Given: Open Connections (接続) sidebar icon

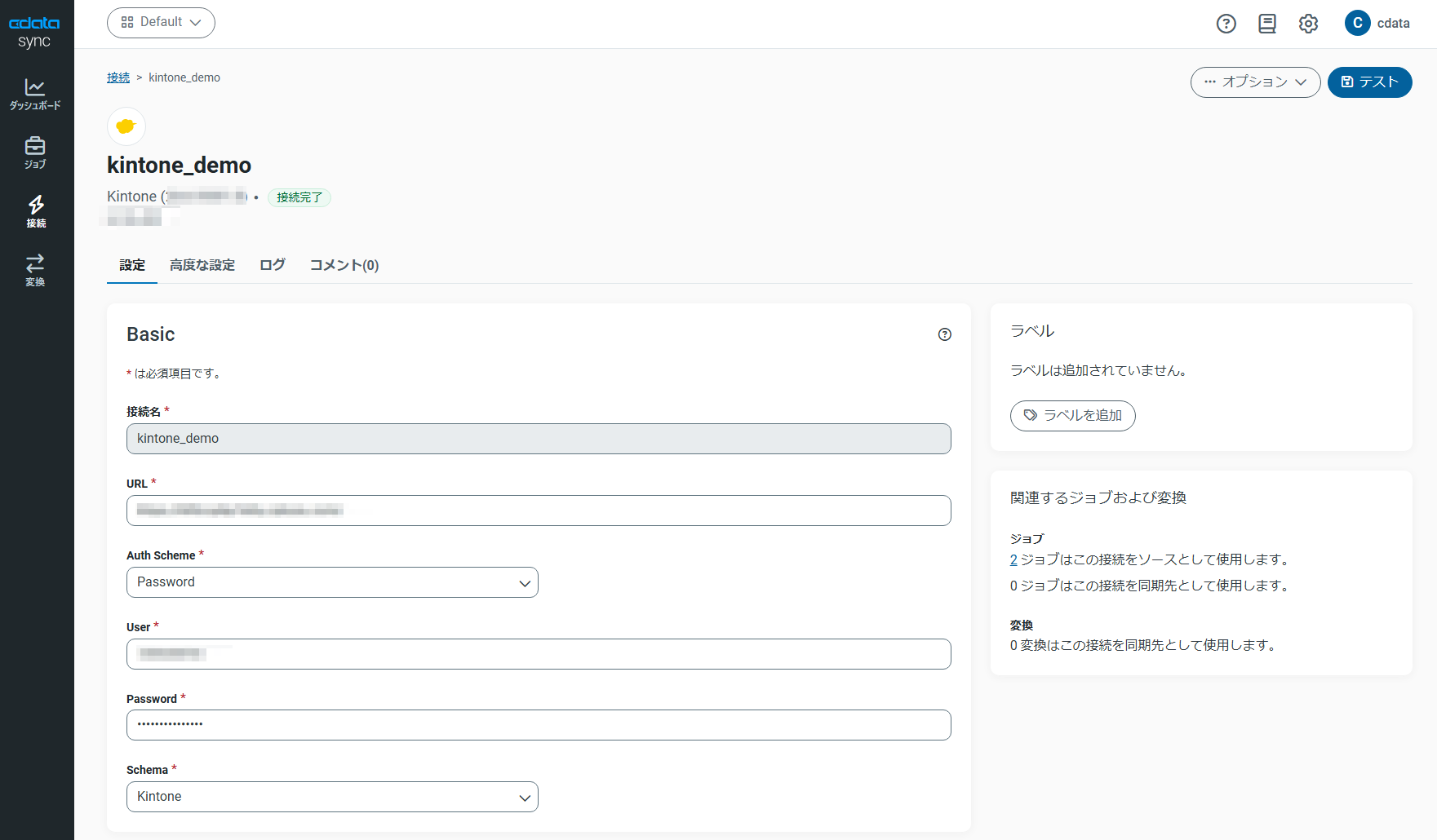Looking at the screenshot, I should pos(35,211).
